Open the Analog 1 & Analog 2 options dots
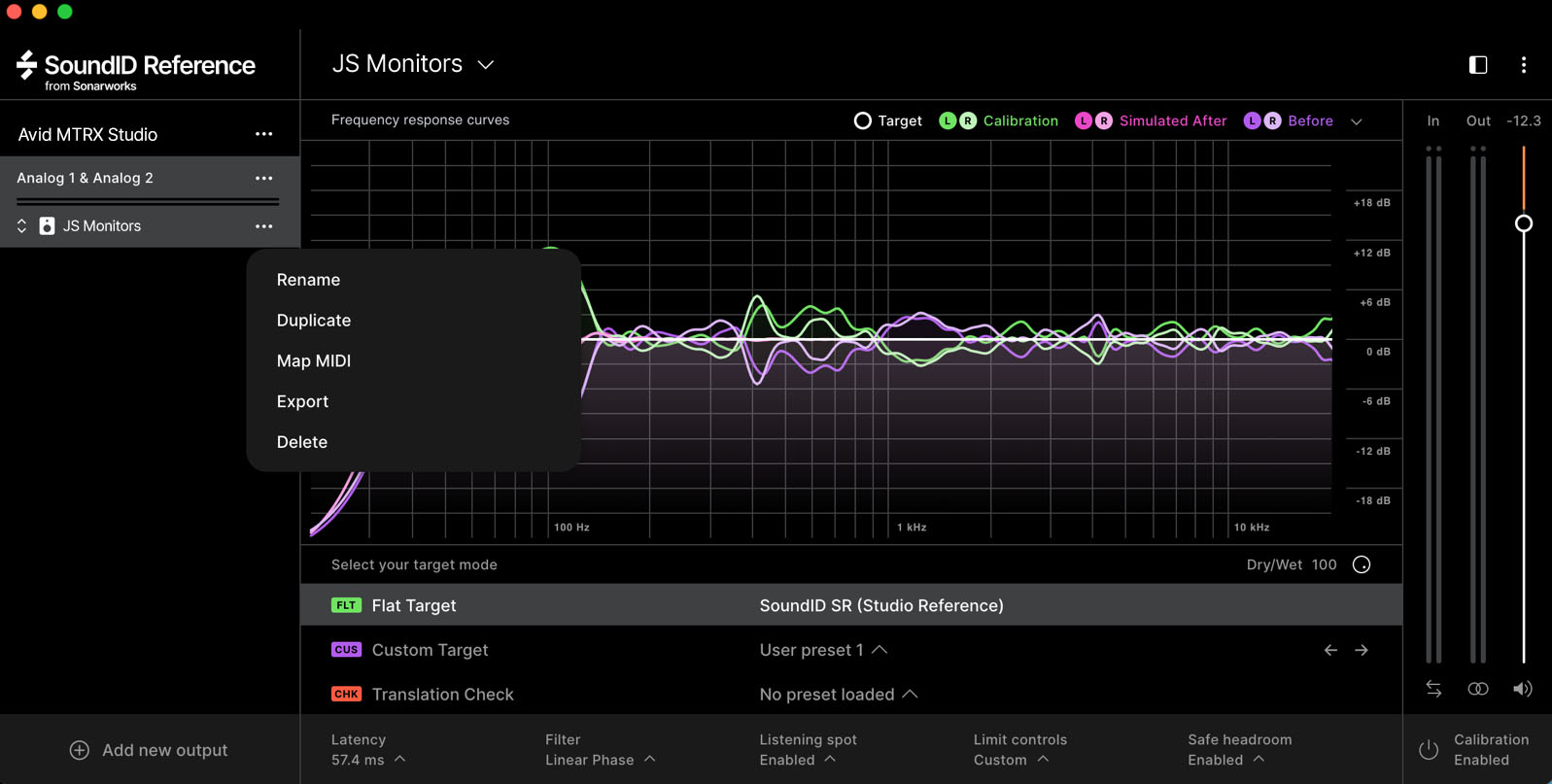The image size is (1552, 784). [x=263, y=178]
